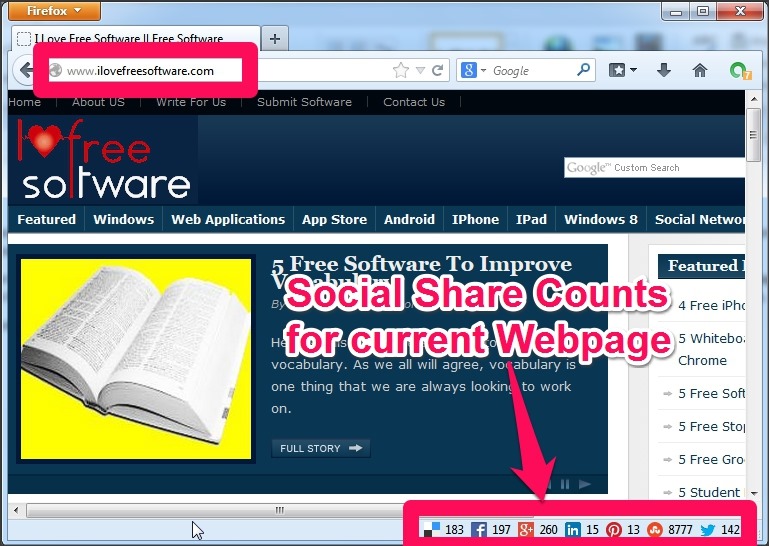Select the IPad category menu
This screenshot has height=546, width=769.
pyautogui.click(x=531, y=219)
